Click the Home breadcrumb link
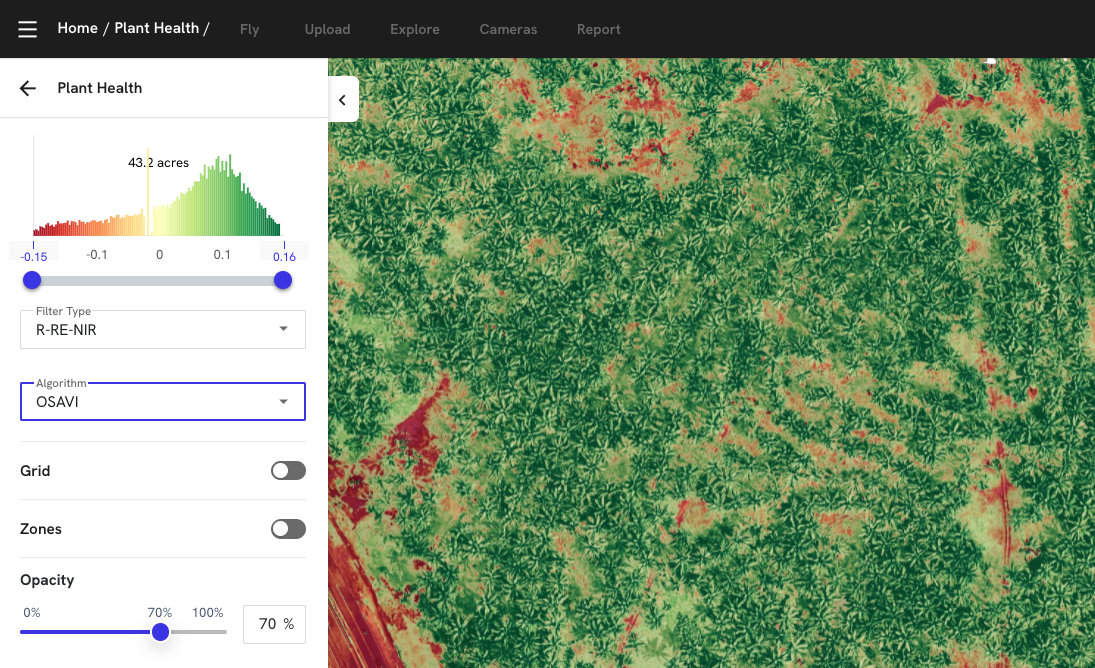This screenshot has height=668, width=1095. [x=78, y=28]
